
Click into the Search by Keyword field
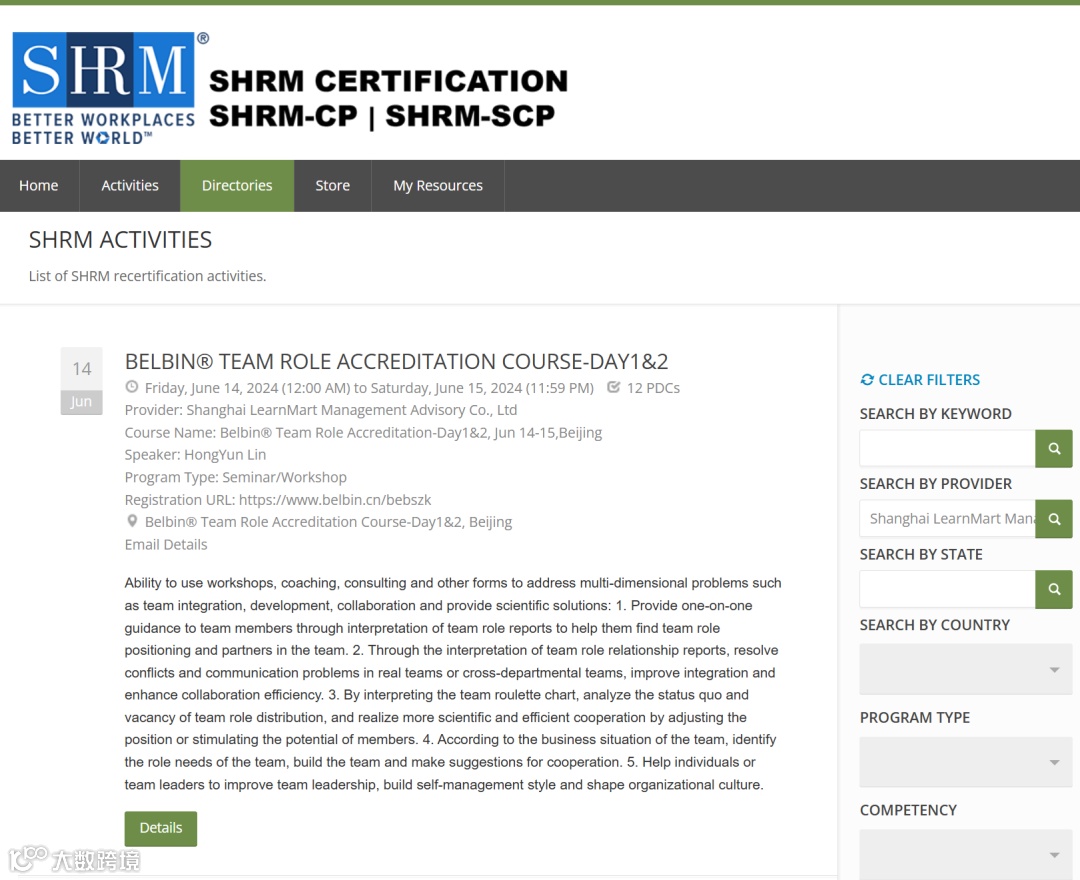pos(947,449)
